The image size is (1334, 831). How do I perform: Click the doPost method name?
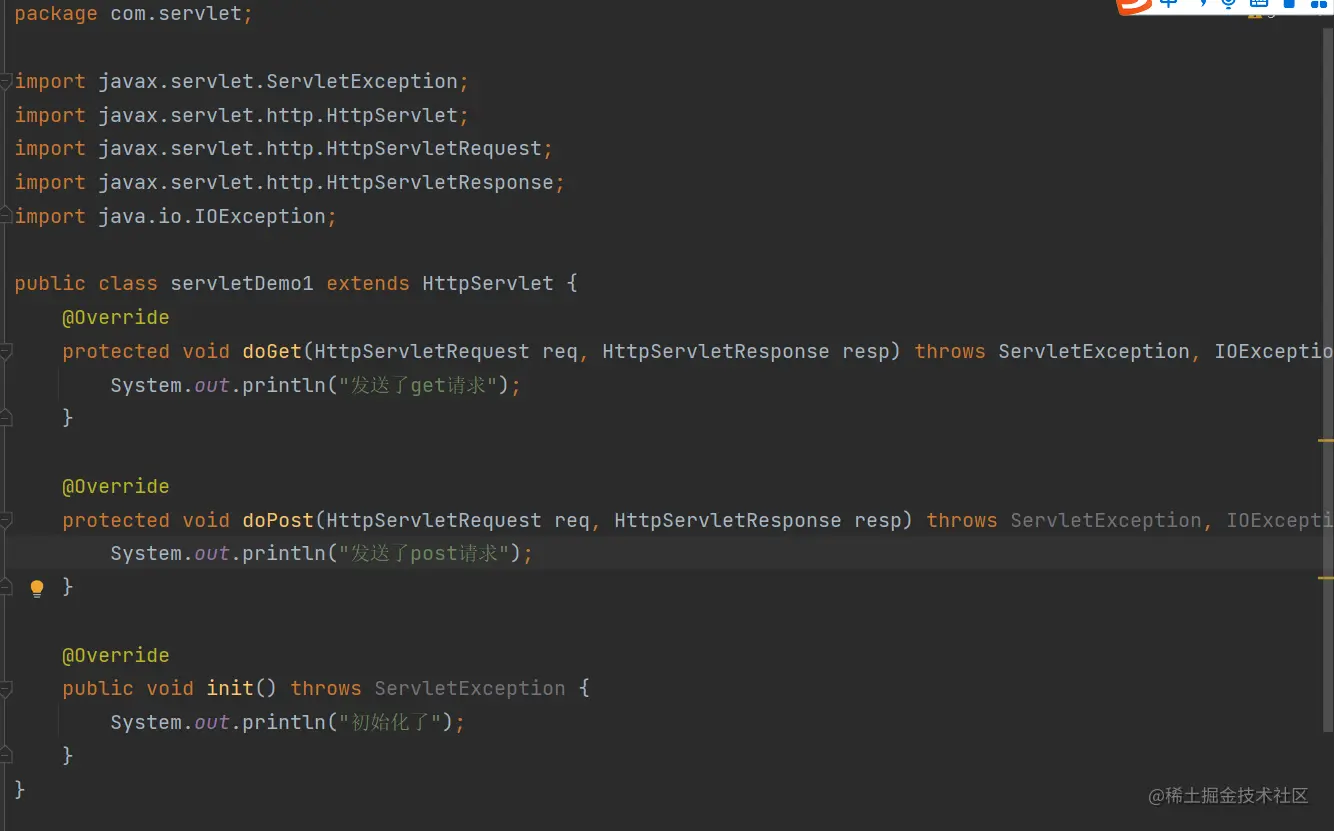(278, 520)
